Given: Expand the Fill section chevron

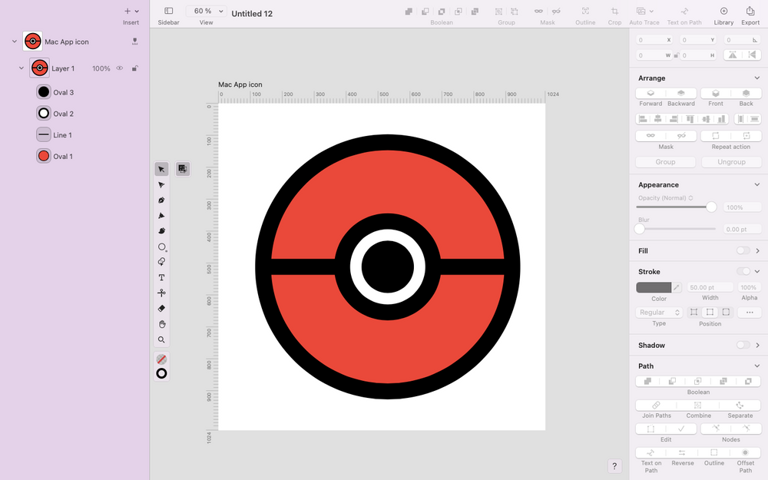Looking at the screenshot, I should point(757,251).
